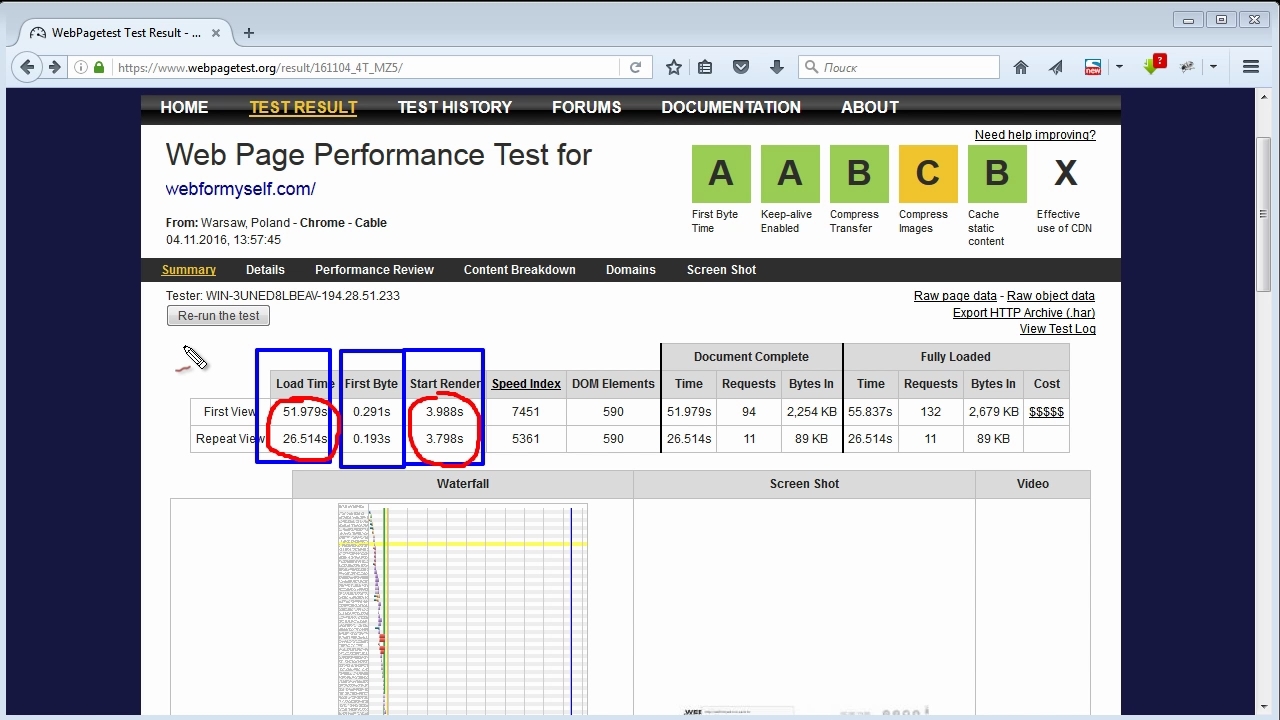This screenshot has height=720, width=1280.
Task: Click the Поиск search field
Action: 899,67
